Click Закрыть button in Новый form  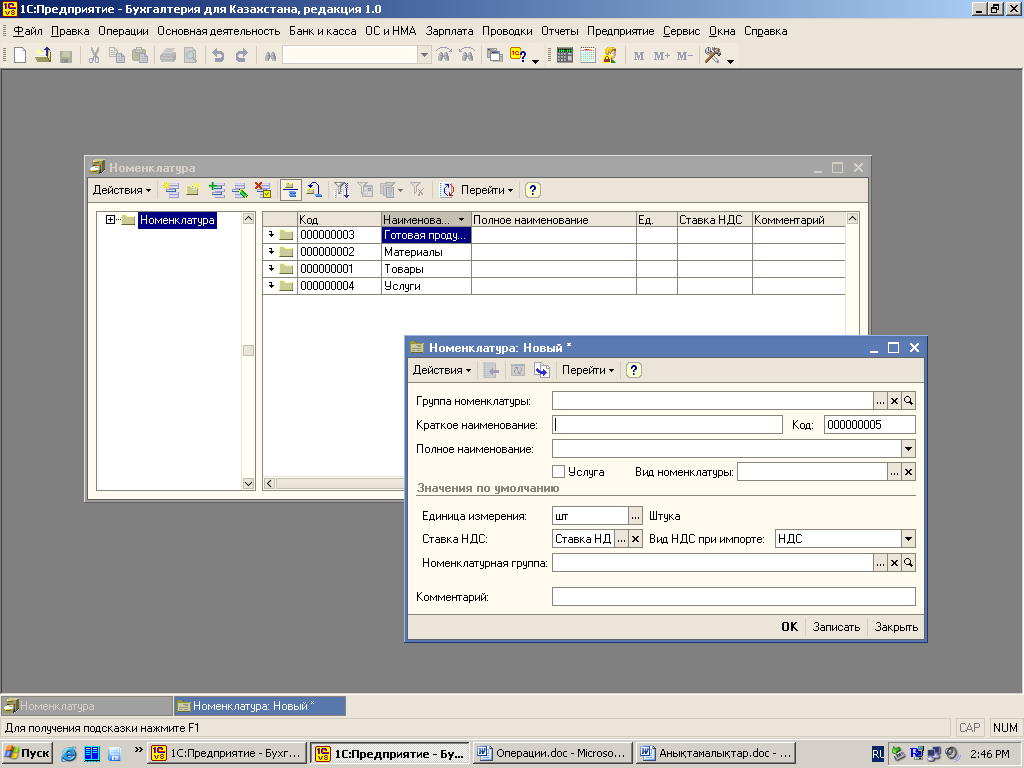(896, 627)
